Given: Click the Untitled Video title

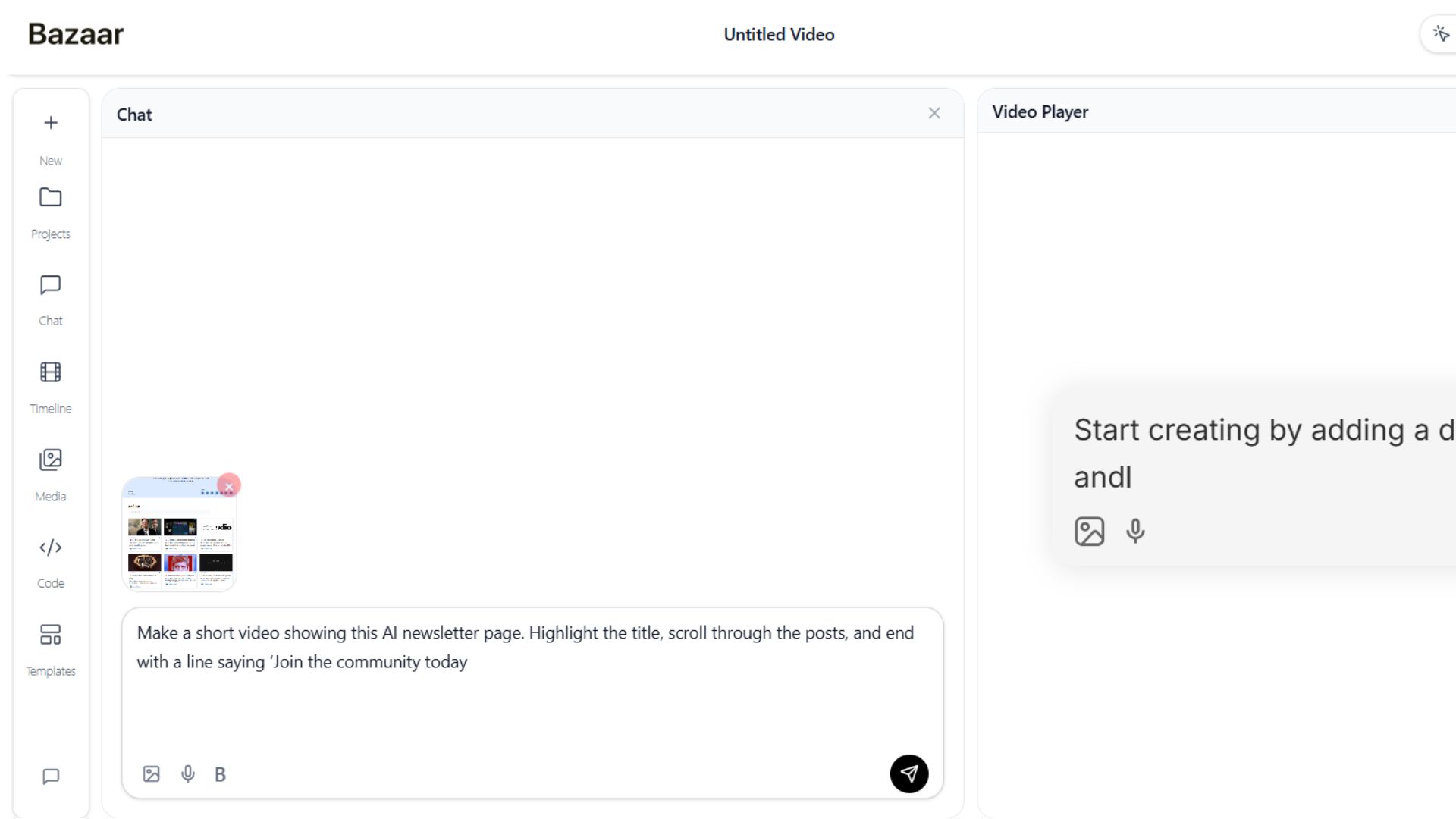Looking at the screenshot, I should click(779, 35).
